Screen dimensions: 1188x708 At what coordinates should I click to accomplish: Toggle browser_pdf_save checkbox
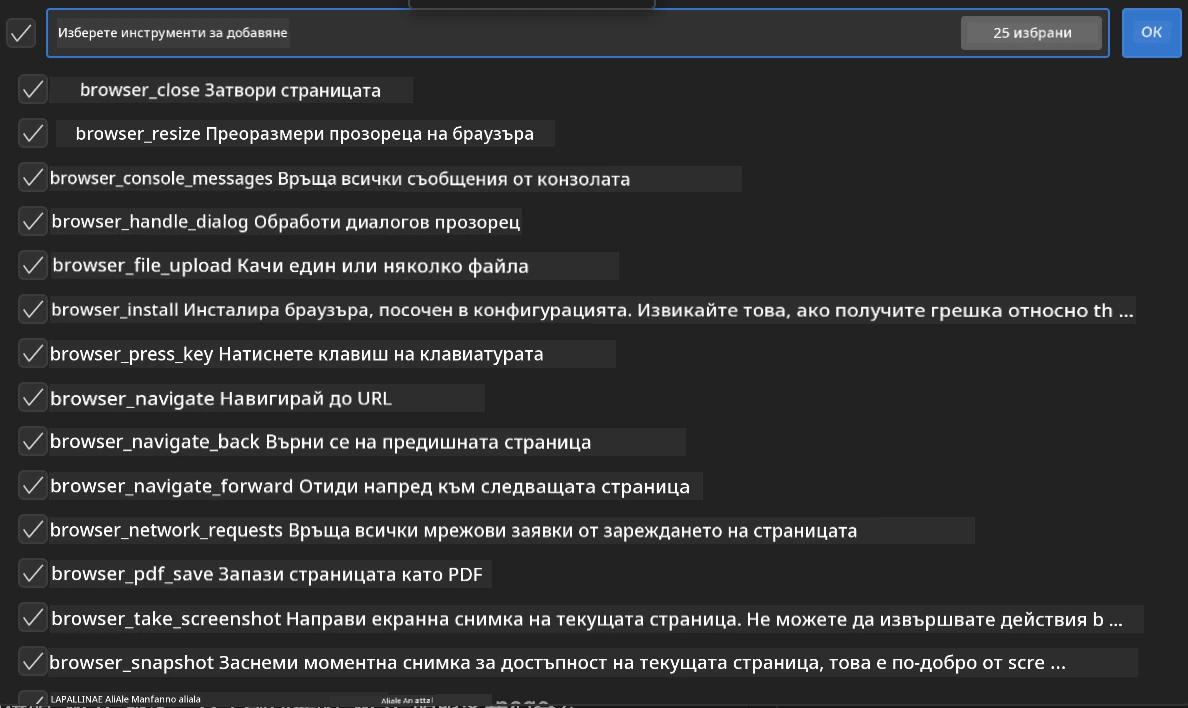click(33, 573)
